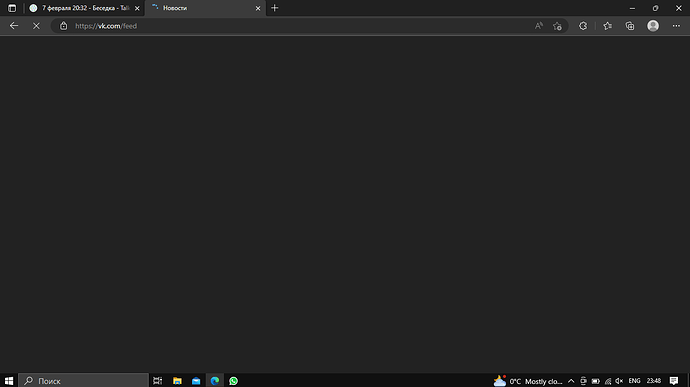Change the ENG input language
690x387 pixels.
[x=635, y=381]
